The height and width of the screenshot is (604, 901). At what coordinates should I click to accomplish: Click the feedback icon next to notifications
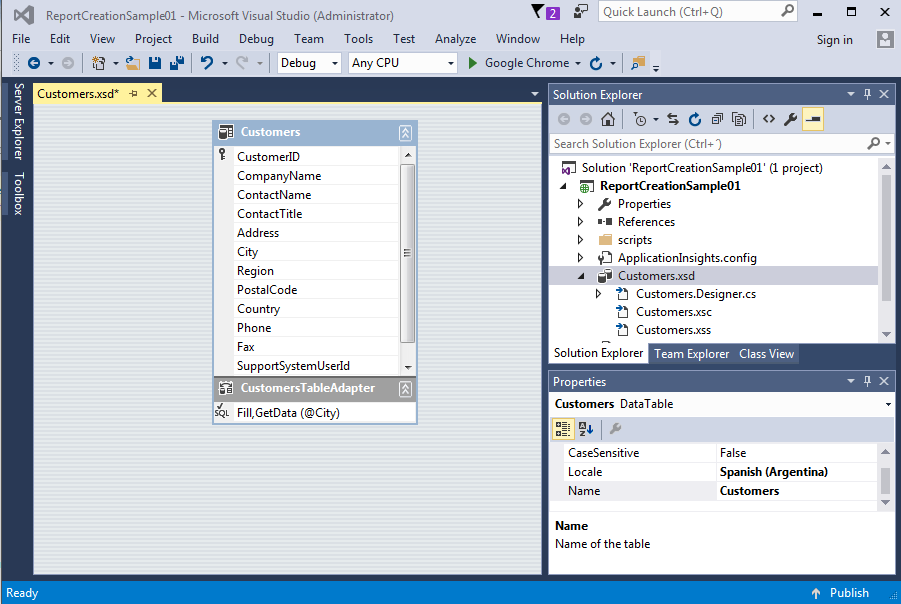[581, 11]
